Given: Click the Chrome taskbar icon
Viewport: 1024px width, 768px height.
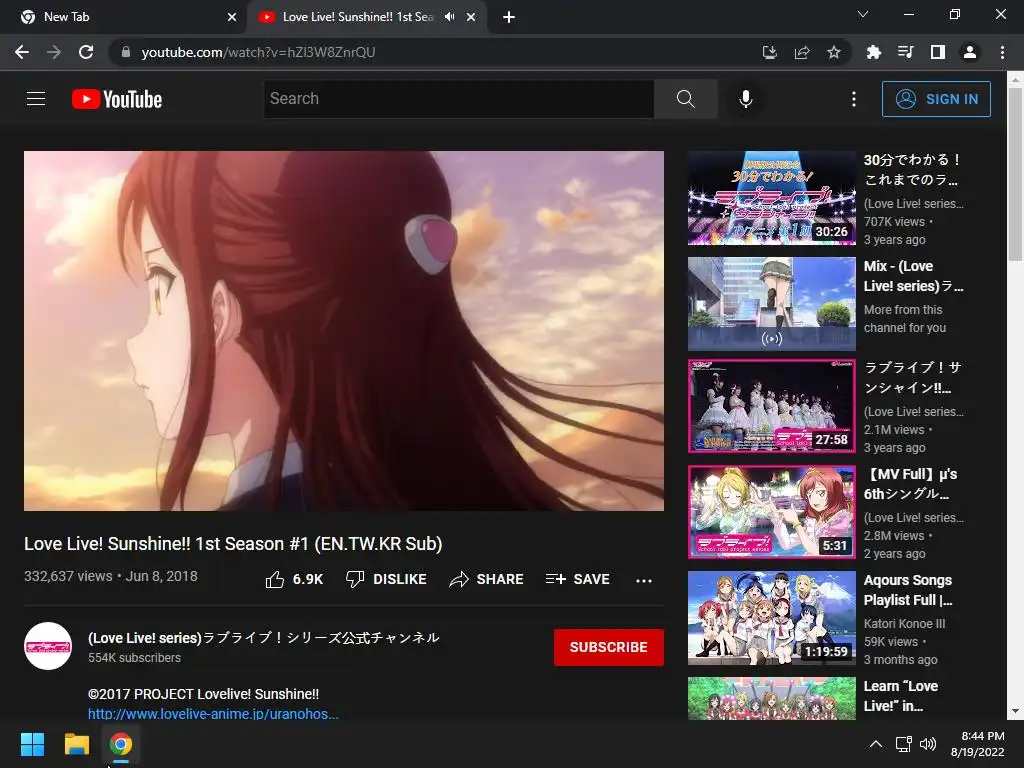Looking at the screenshot, I should (x=120, y=744).
